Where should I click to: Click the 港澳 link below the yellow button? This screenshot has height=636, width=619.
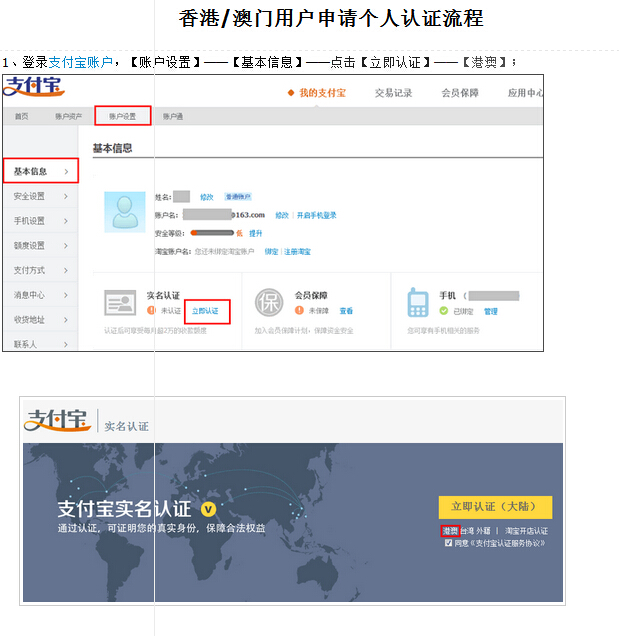449,531
